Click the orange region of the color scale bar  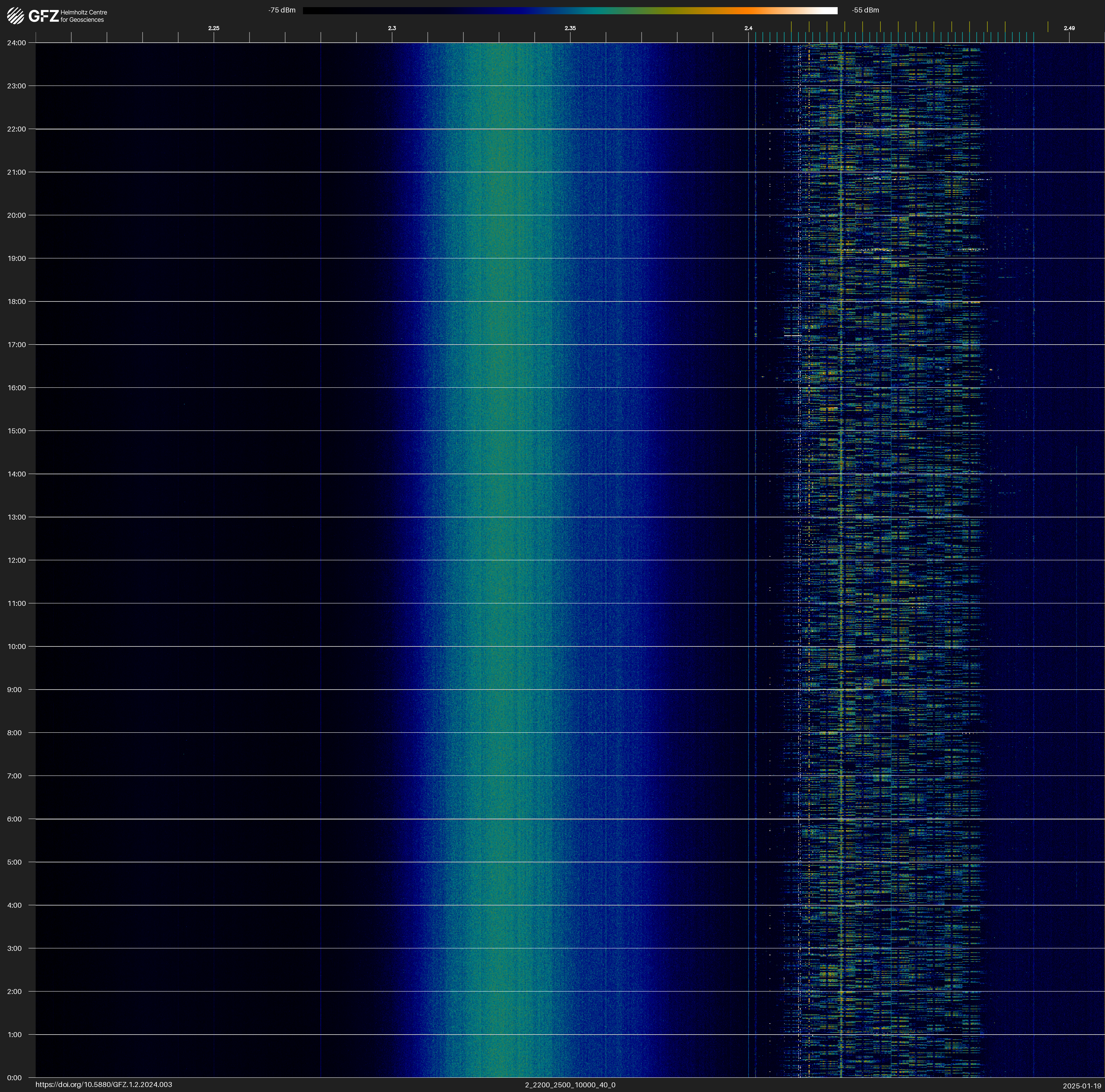tap(749, 10)
